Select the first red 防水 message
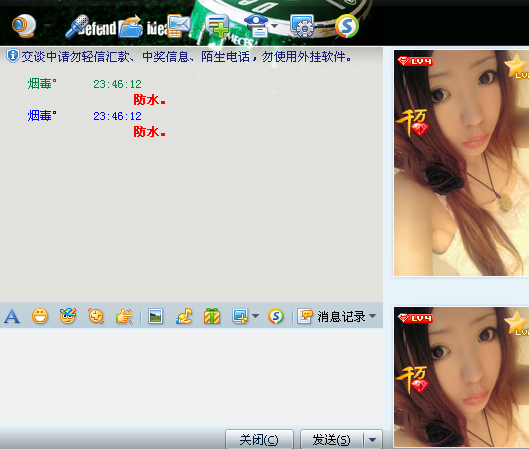Image resolution: width=529 pixels, height=449 pixels. point(149,100)
